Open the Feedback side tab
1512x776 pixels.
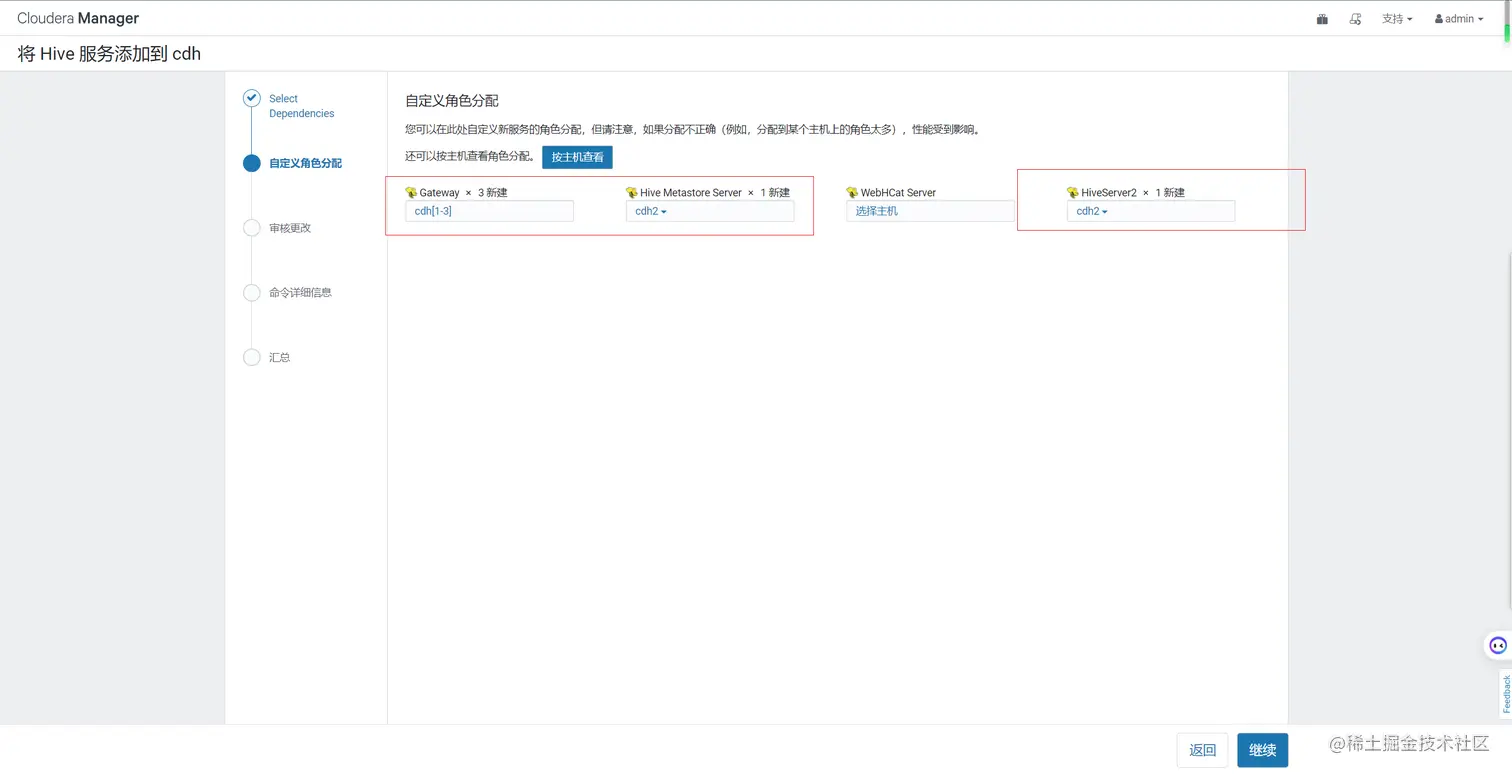(1506, 694)
